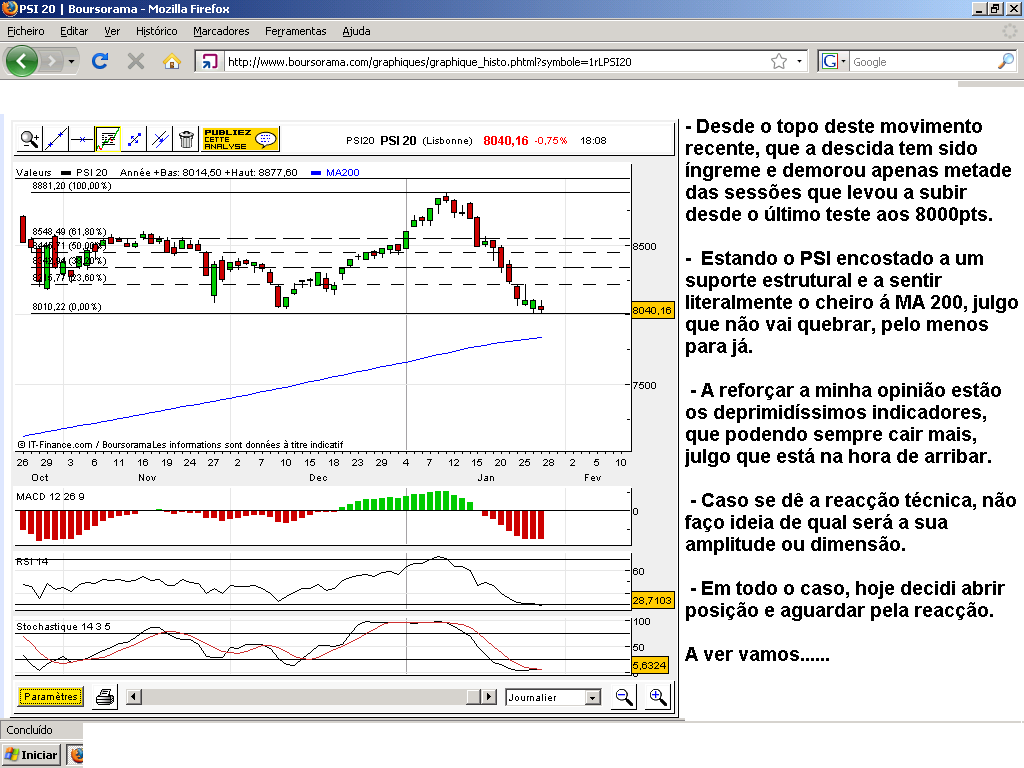This screenshot has width=1024, height=768.
Task: Click the Publiez cette analyse button
Action: click(x=240, y=139)
